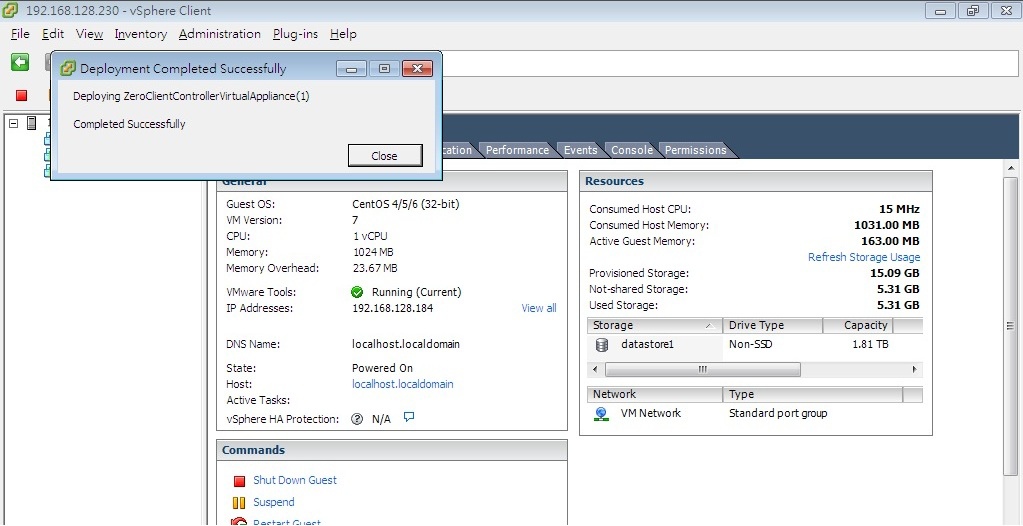Click the vSphere HA question mark icon

[x=357, y=419]
